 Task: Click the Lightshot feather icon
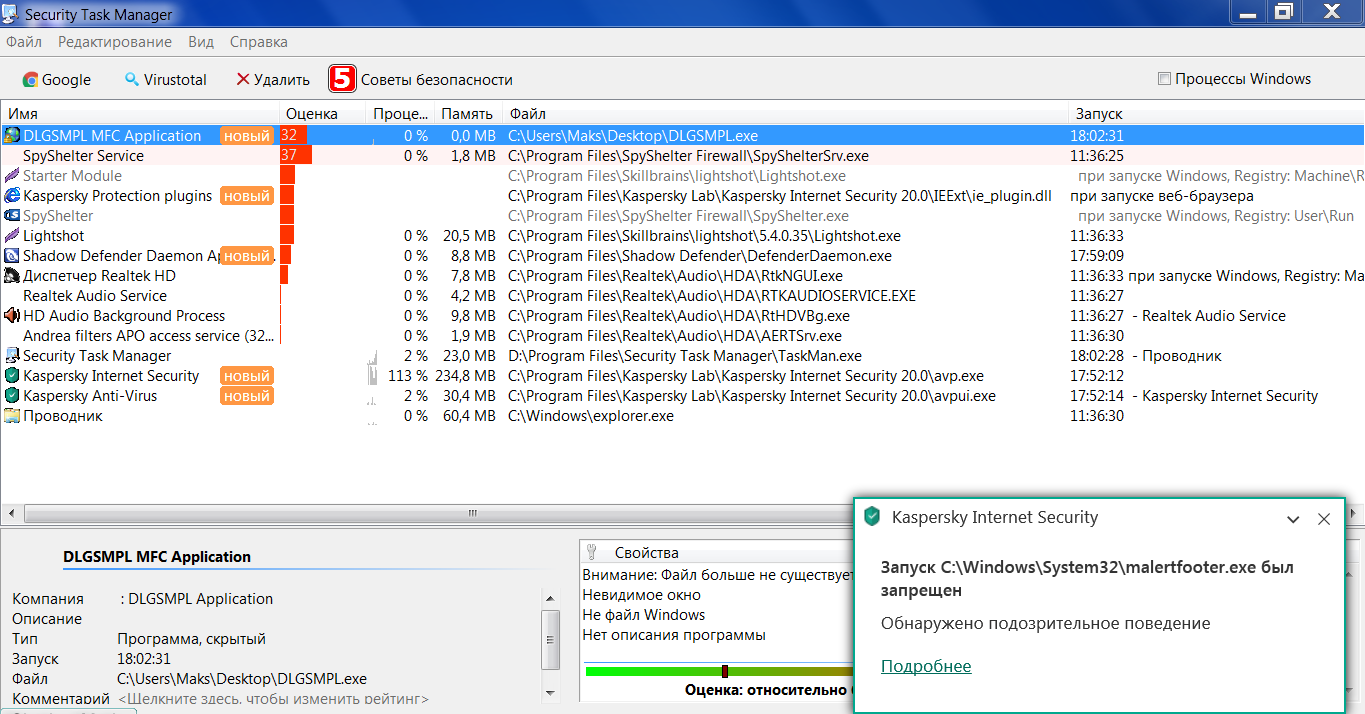(12, 236)
